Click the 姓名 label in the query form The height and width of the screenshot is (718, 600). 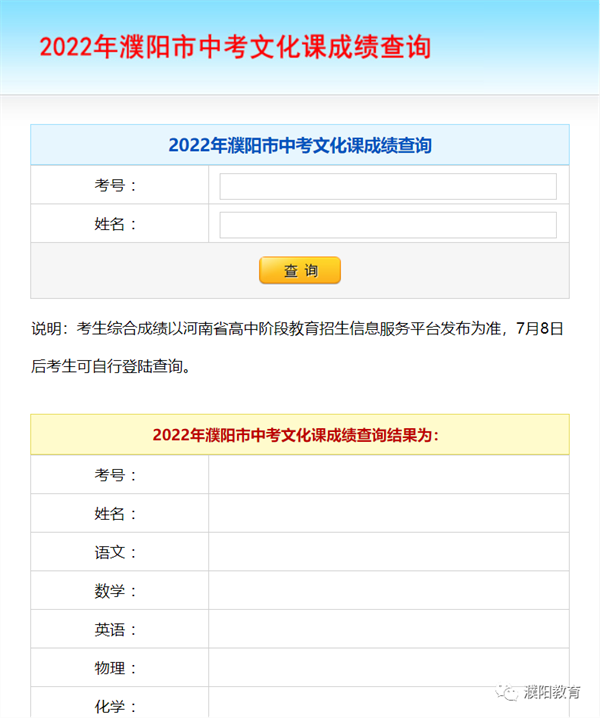(115, 224)
